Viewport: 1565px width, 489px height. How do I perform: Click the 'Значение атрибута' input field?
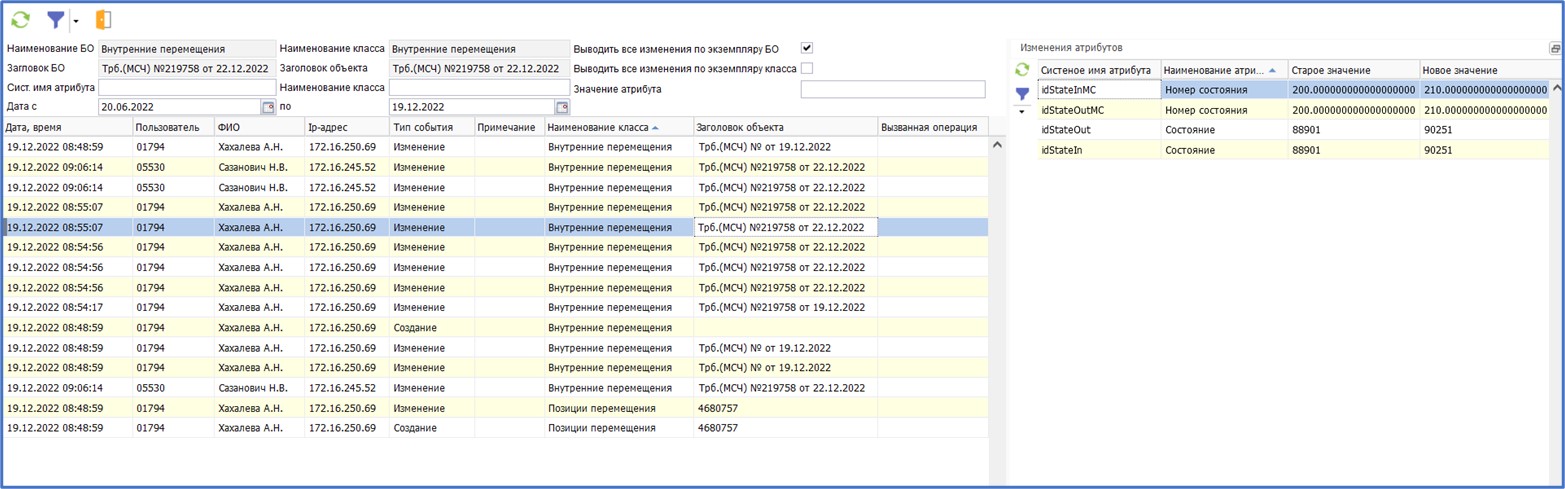pos(892,89)
